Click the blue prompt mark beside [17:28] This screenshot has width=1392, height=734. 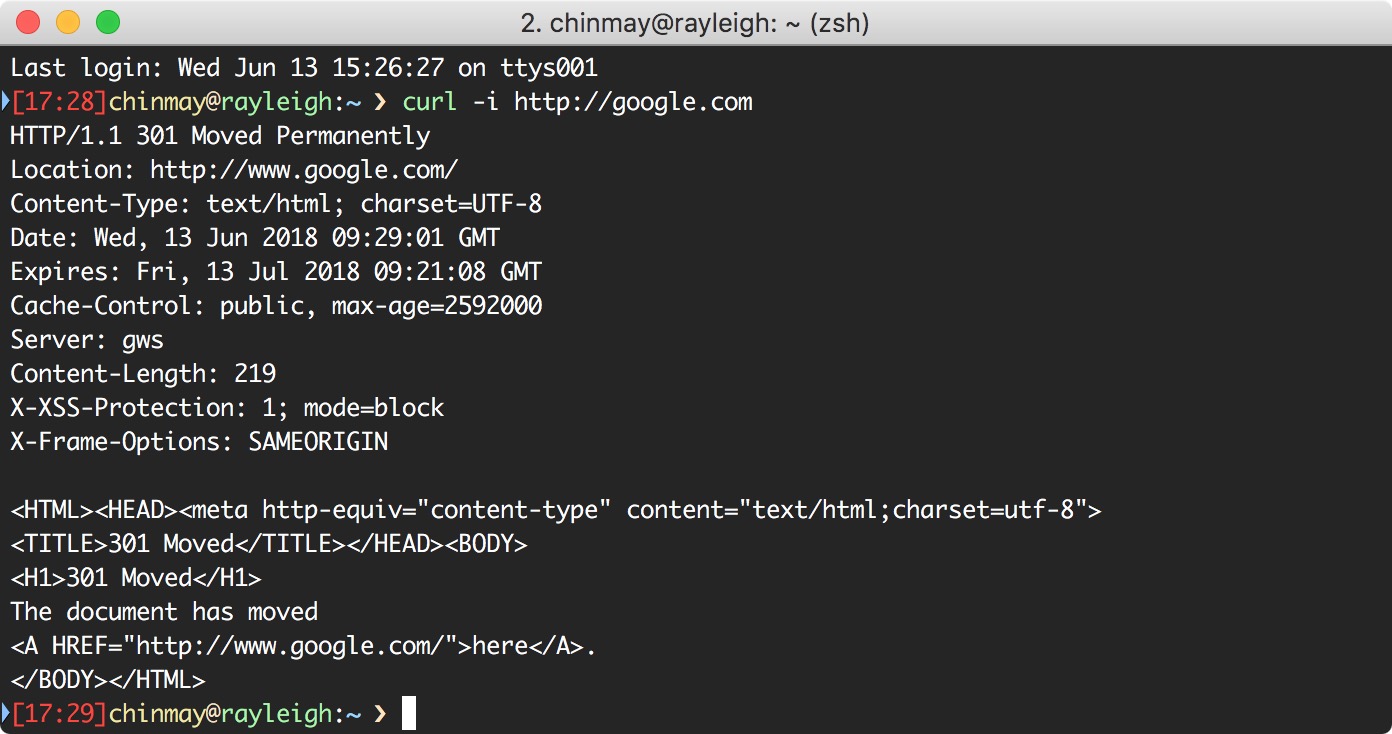pyautogui.click(x=5, y=101)
